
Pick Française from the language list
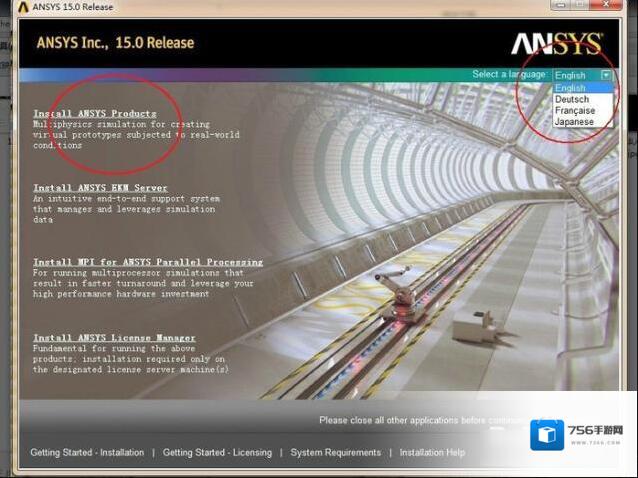click(575, 110)
